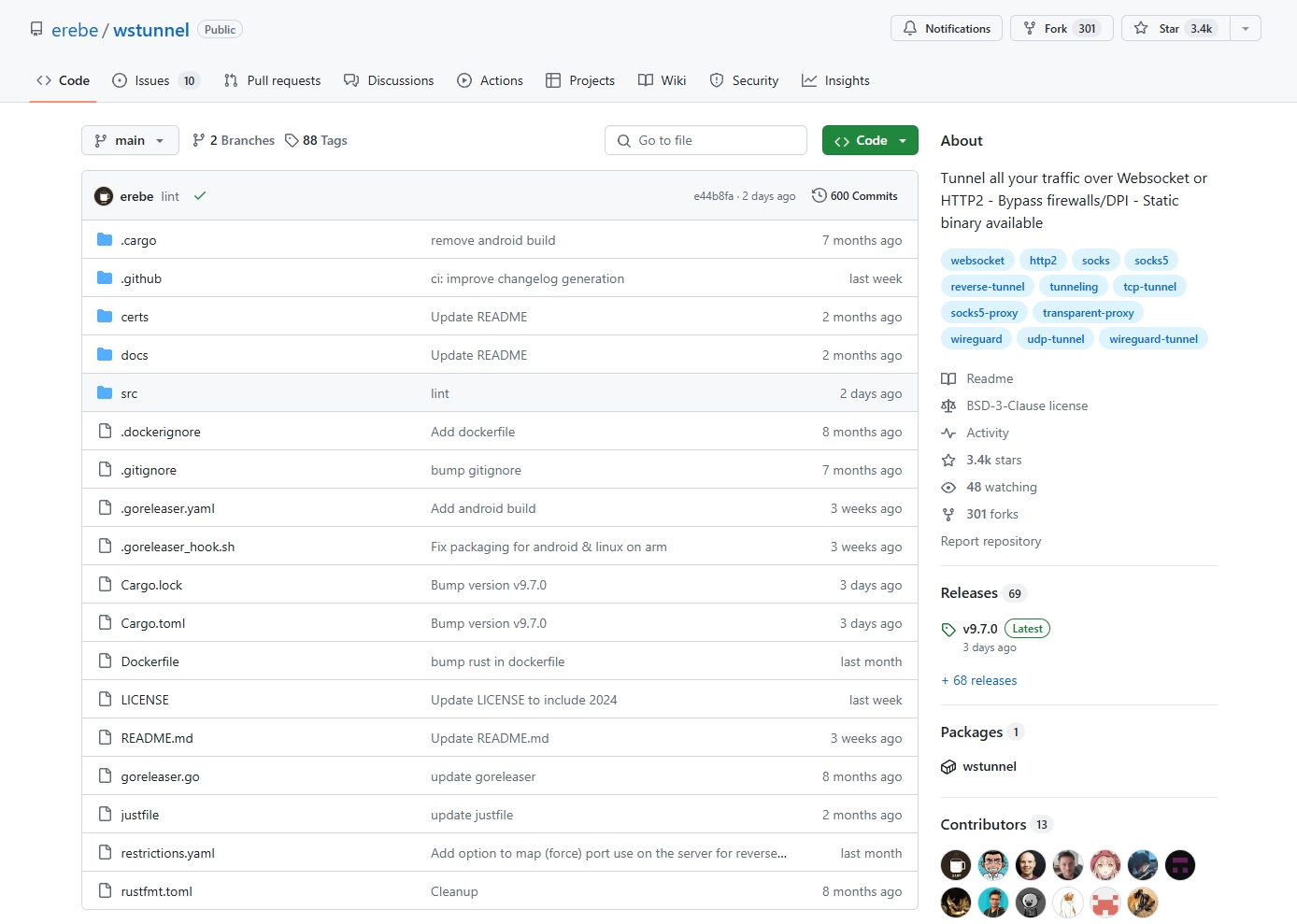1297x924 pixels.
Task: Click the 600 Commits link
Action: (x=855, y=196)
